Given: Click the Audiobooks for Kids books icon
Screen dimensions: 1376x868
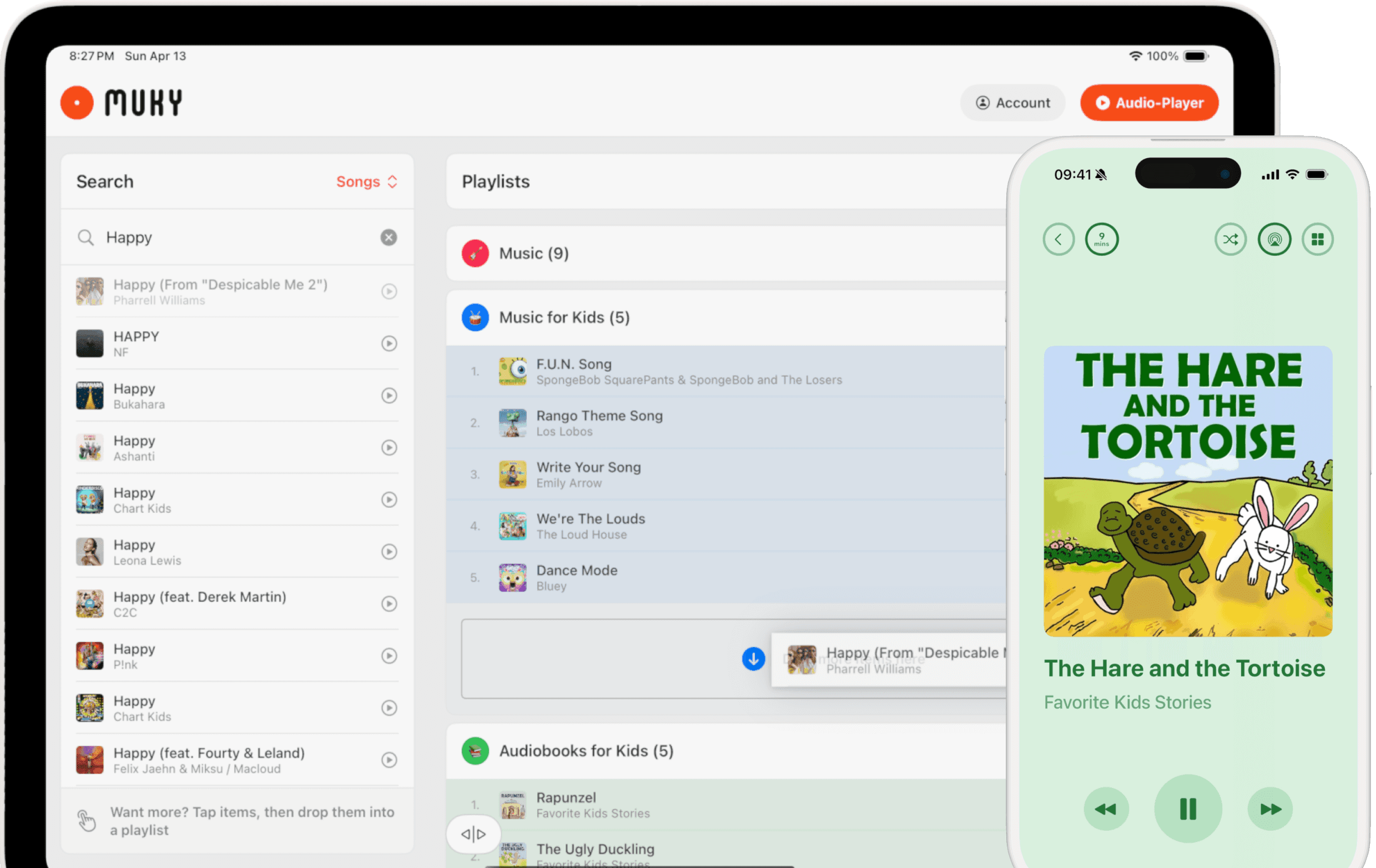Looking at the screenshot, I should click(475, 751).
